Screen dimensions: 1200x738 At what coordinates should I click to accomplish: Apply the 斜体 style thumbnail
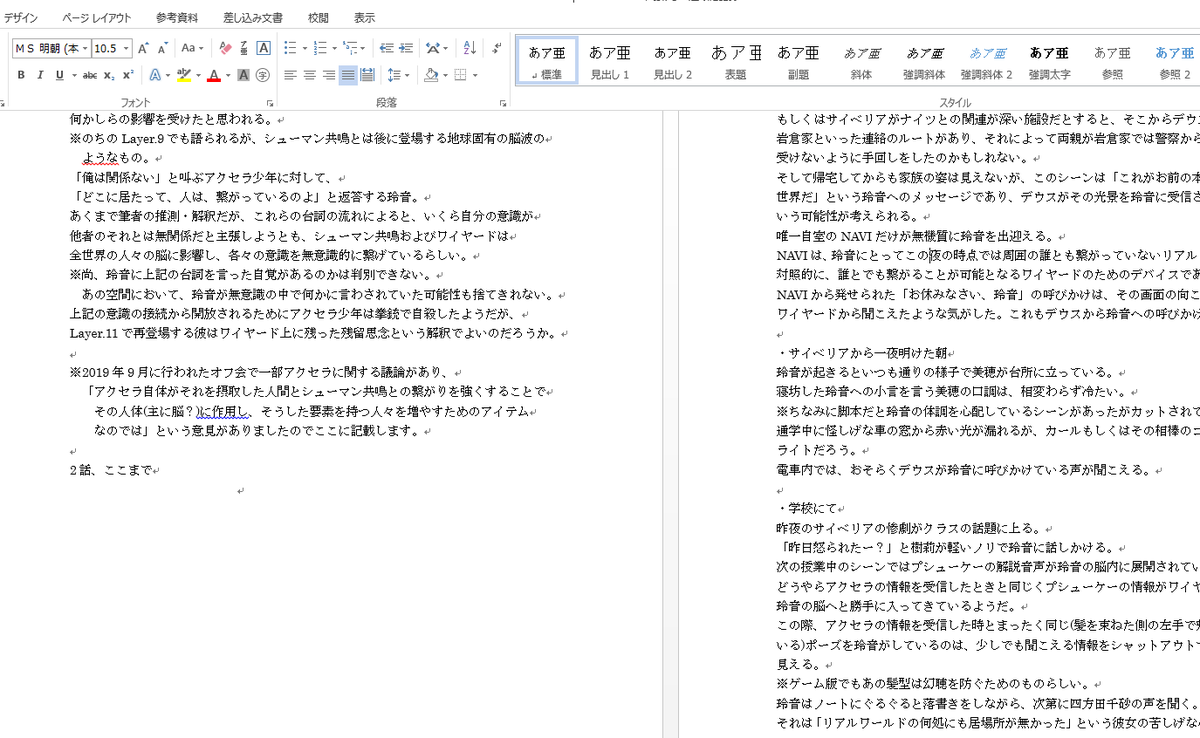click(x=860, y=61)
